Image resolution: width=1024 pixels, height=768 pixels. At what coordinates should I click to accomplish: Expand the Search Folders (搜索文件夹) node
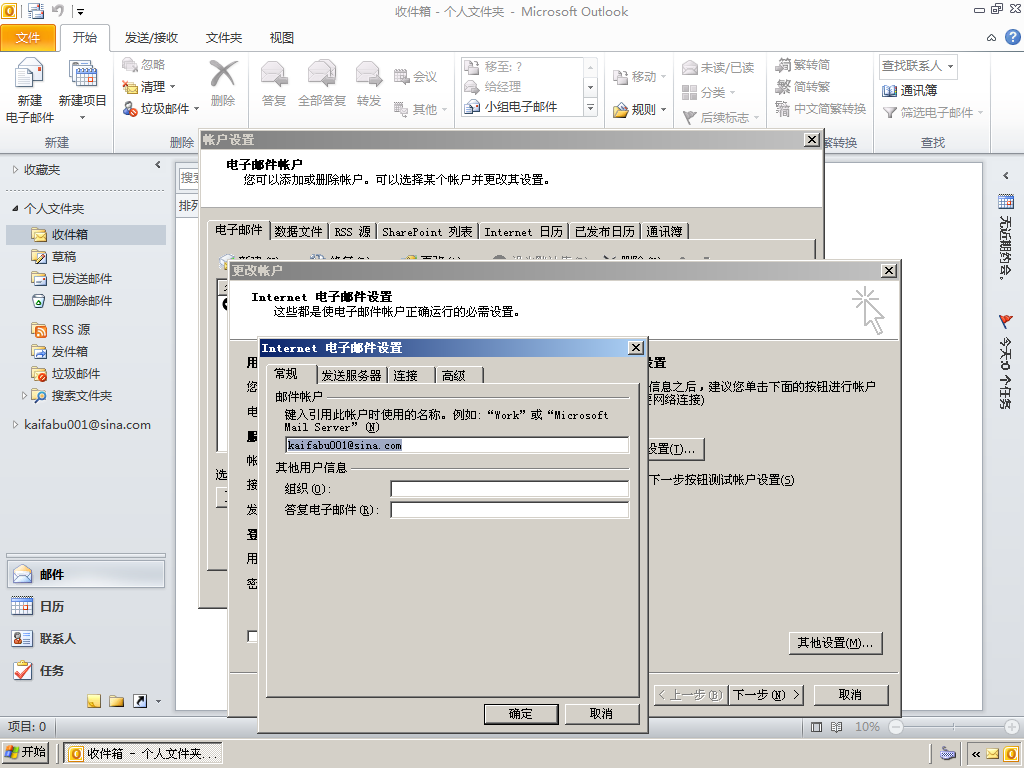pos(24,396)
